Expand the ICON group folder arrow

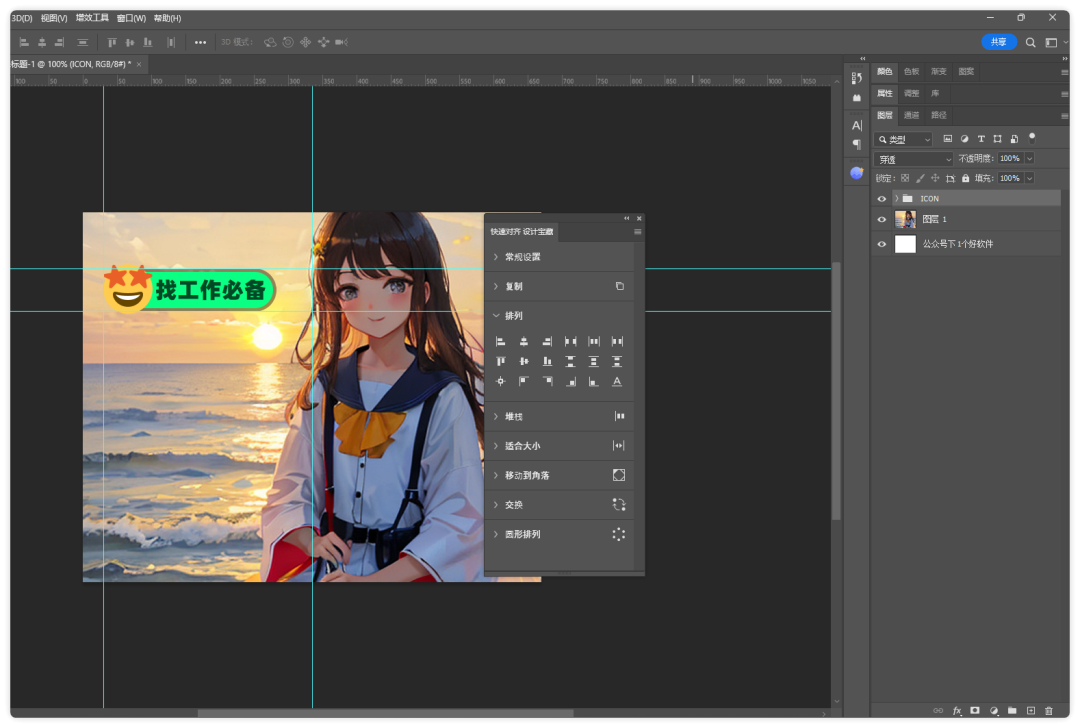(896, 198)
